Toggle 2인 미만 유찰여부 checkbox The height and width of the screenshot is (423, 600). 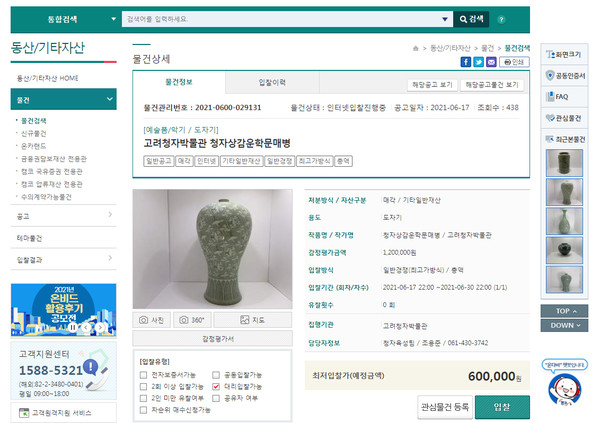(x=143, y=398)
